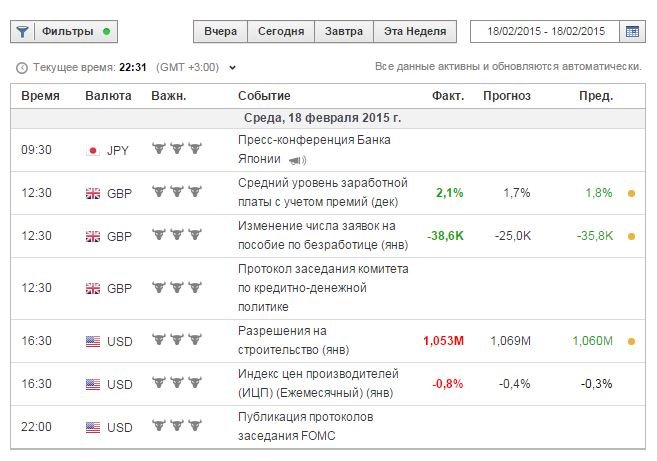
Task: Click the speaker icon on Bank of Japan event
Action: tap(298, 160)
